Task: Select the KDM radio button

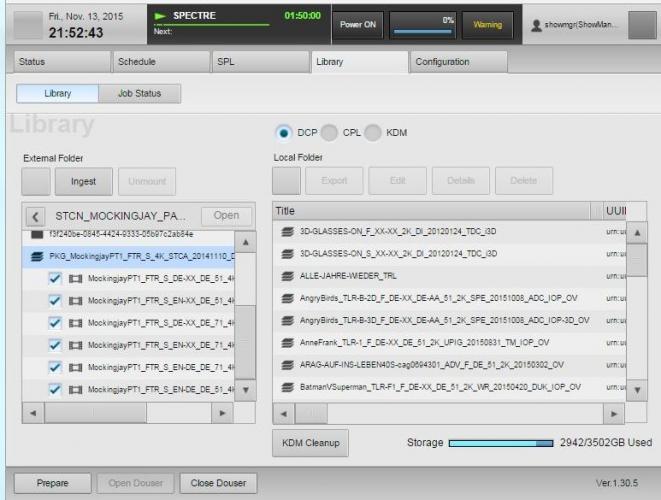Action: pos(373,133)
